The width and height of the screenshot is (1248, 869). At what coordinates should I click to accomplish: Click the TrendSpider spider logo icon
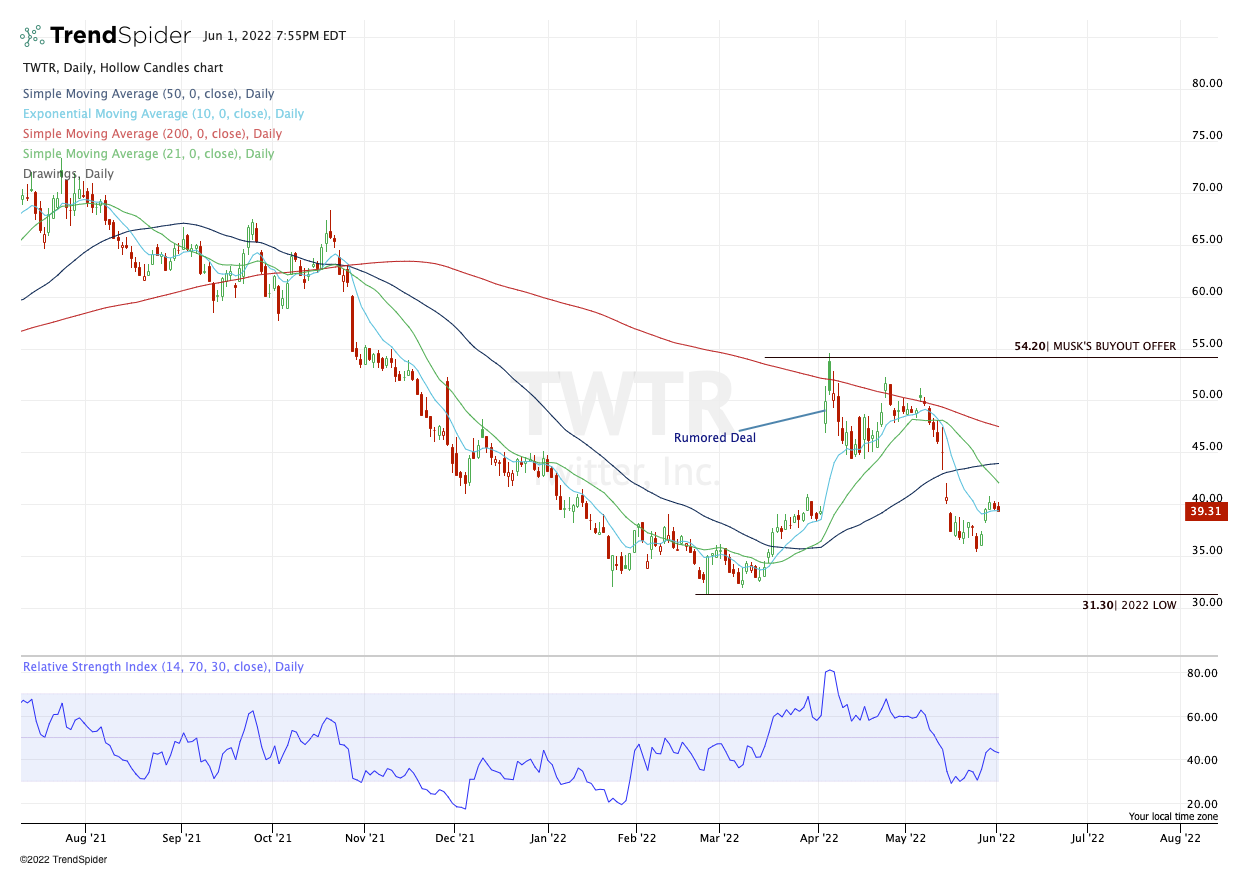pyautogui.click(x=32, y=36)
